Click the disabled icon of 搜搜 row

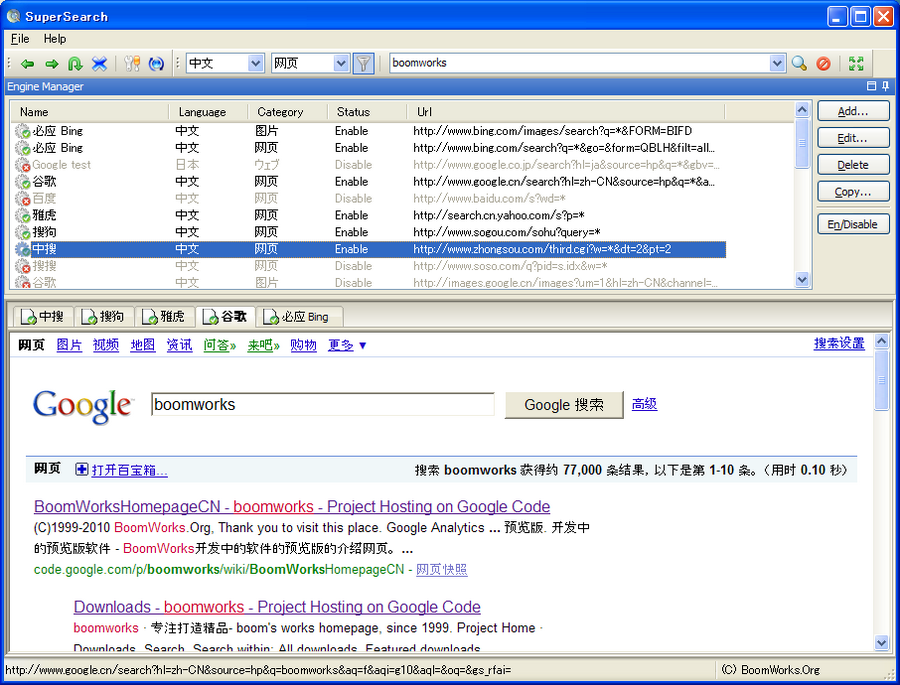(x=23, y=266)
